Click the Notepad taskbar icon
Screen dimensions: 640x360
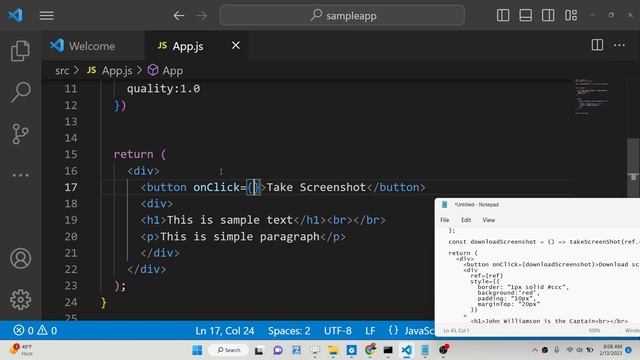425,350
